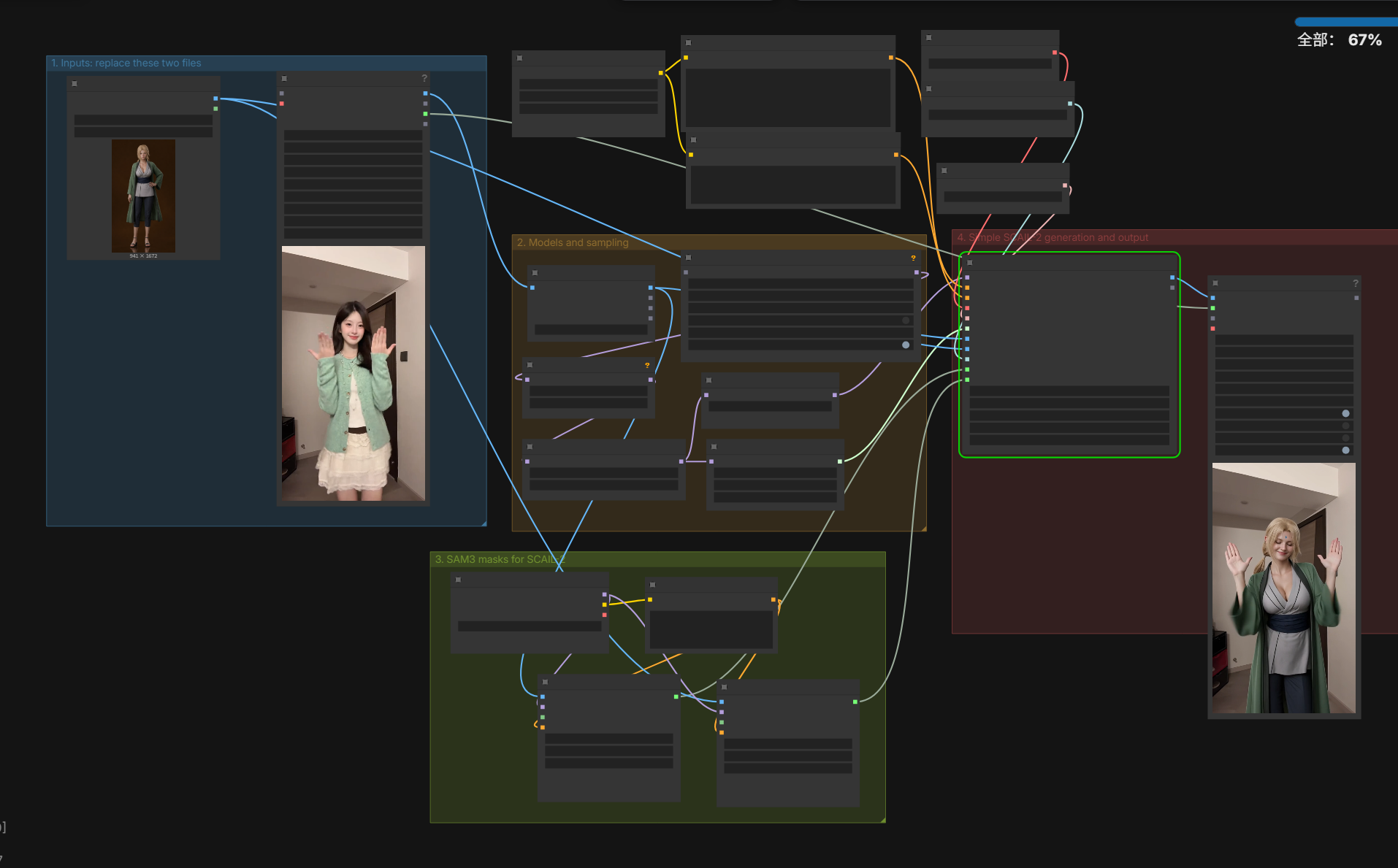This screenshot has height=868, width=1398.
Task: Click the collapse dot on the output preview node
Action: coord(1215,283)
